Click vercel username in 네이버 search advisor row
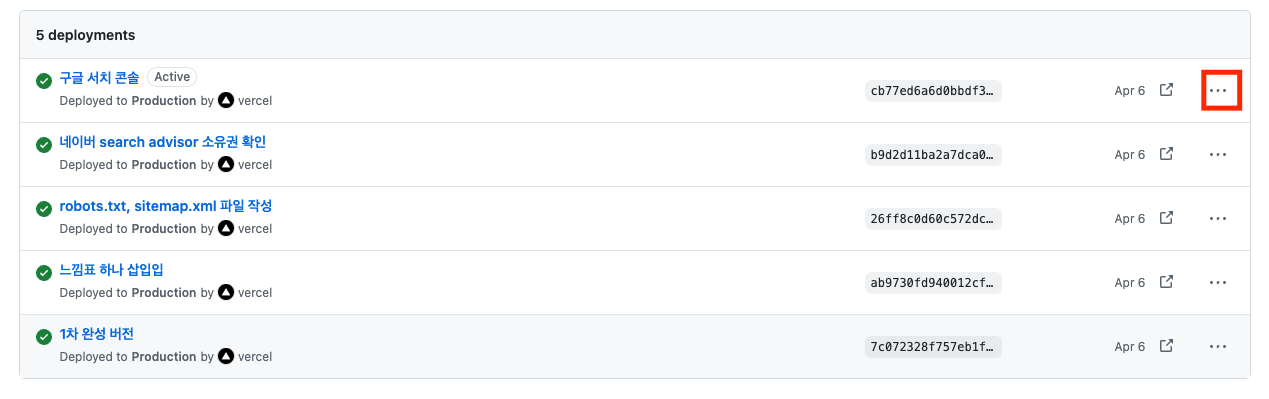 tap(255, 164)
